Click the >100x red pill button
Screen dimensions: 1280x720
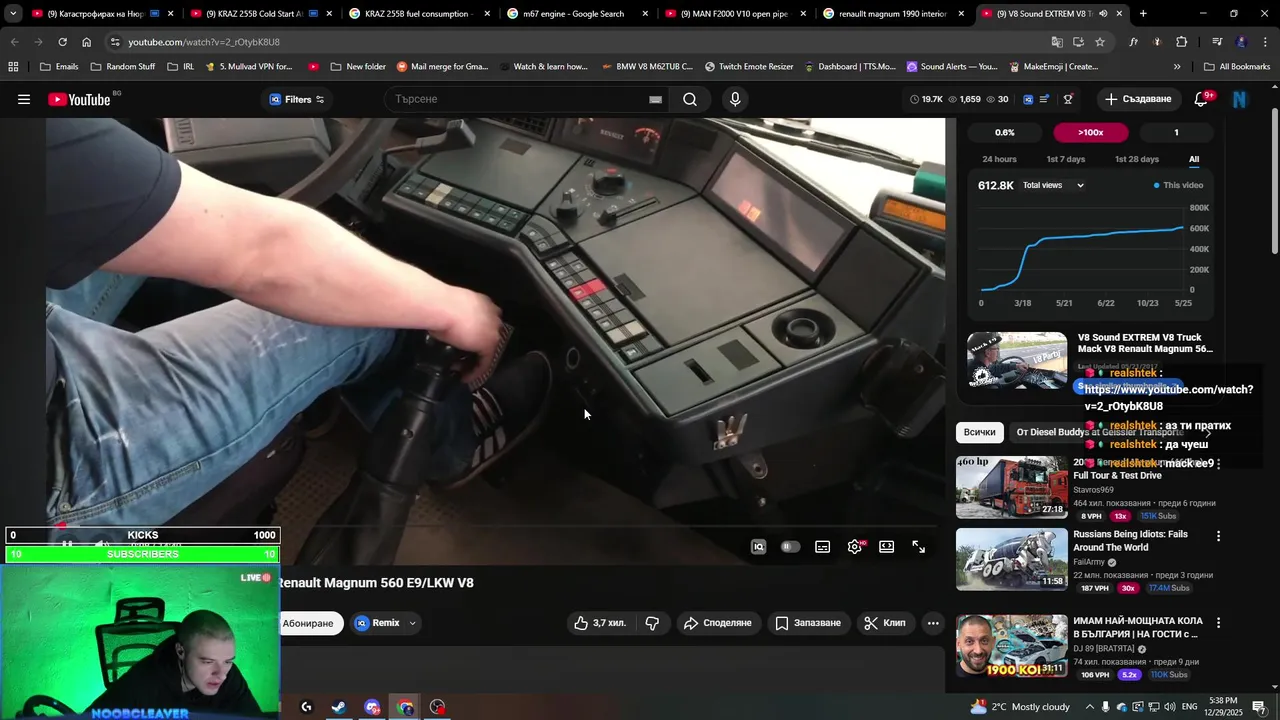tap(1090, 132)
